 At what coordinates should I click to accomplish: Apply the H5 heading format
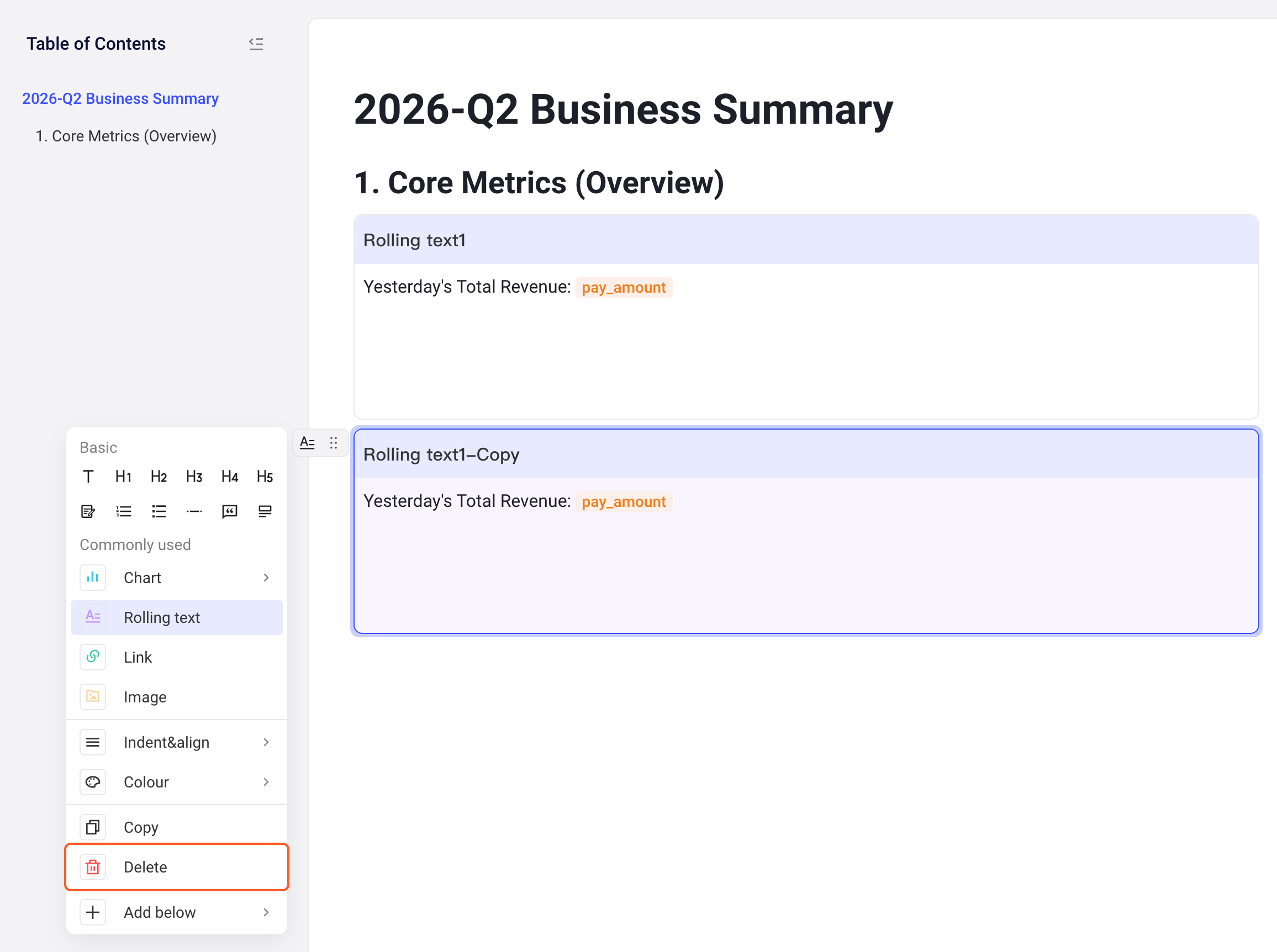click(265, 477)
